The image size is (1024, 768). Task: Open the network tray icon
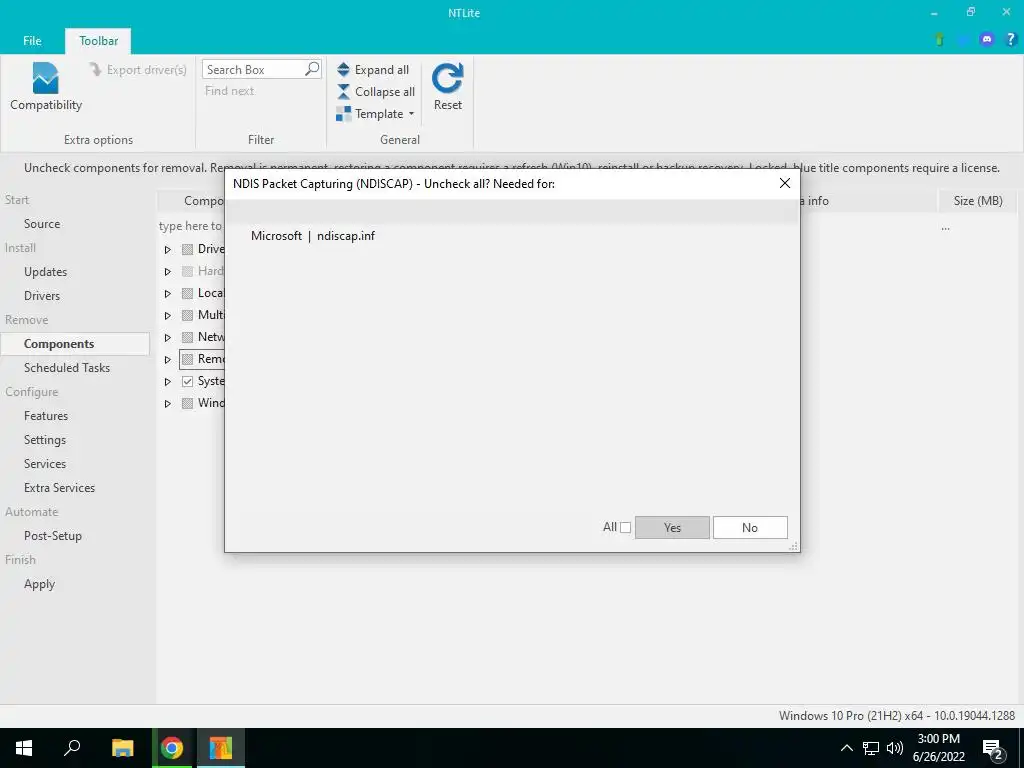click(871, 748)
